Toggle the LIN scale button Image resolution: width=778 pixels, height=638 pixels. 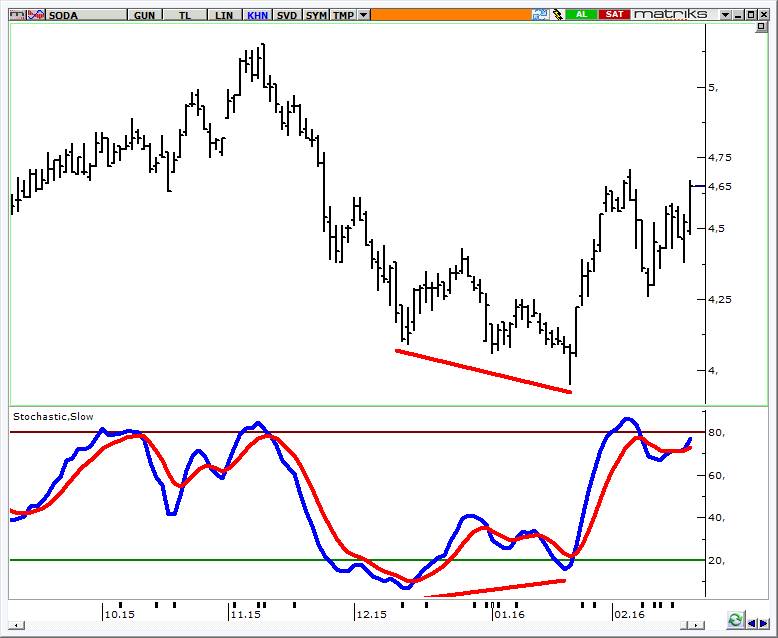point(224,15)
